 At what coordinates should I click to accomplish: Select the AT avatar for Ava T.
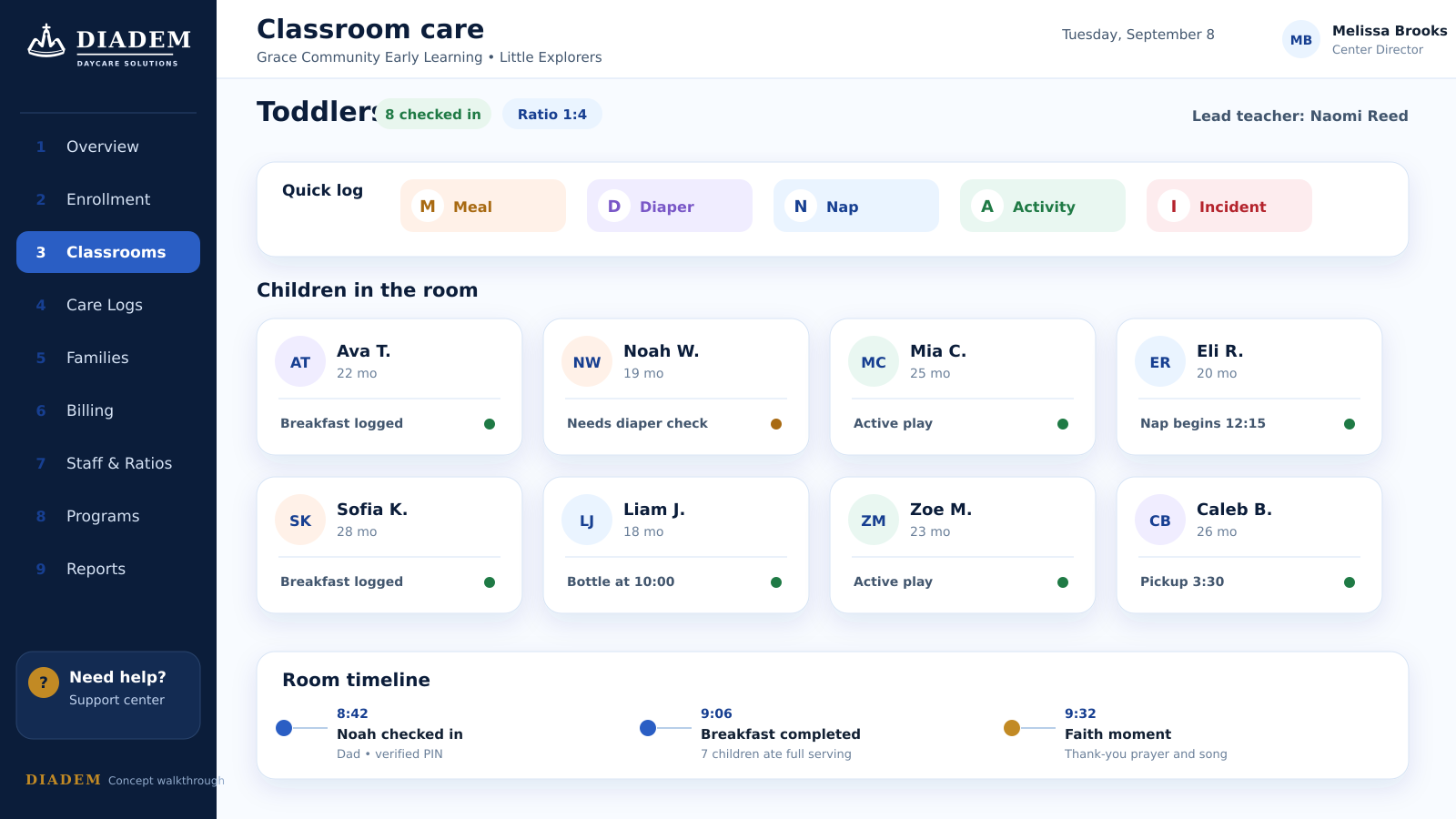click(x=300, y=361)
